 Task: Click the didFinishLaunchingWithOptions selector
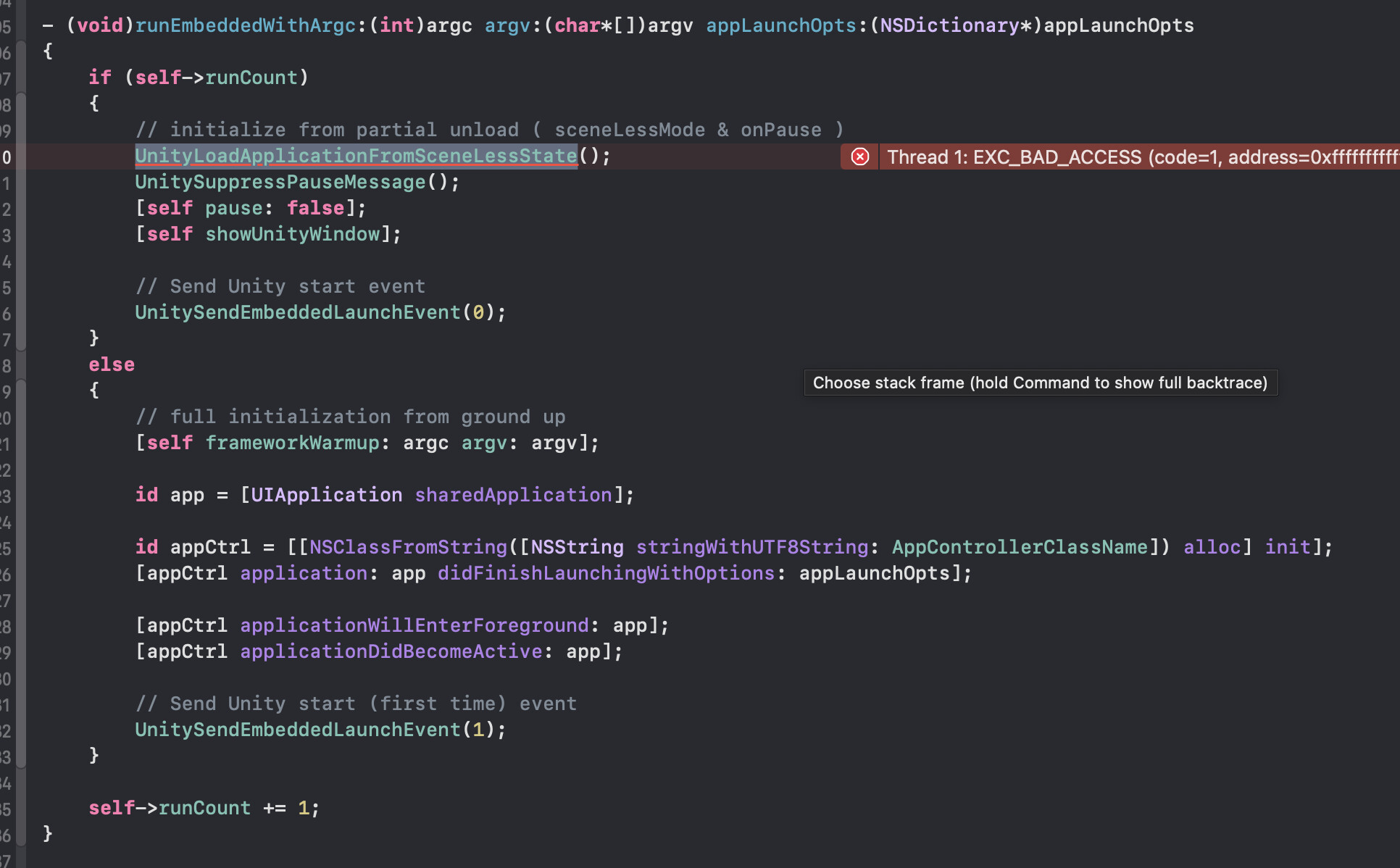[x=606, y=573]
